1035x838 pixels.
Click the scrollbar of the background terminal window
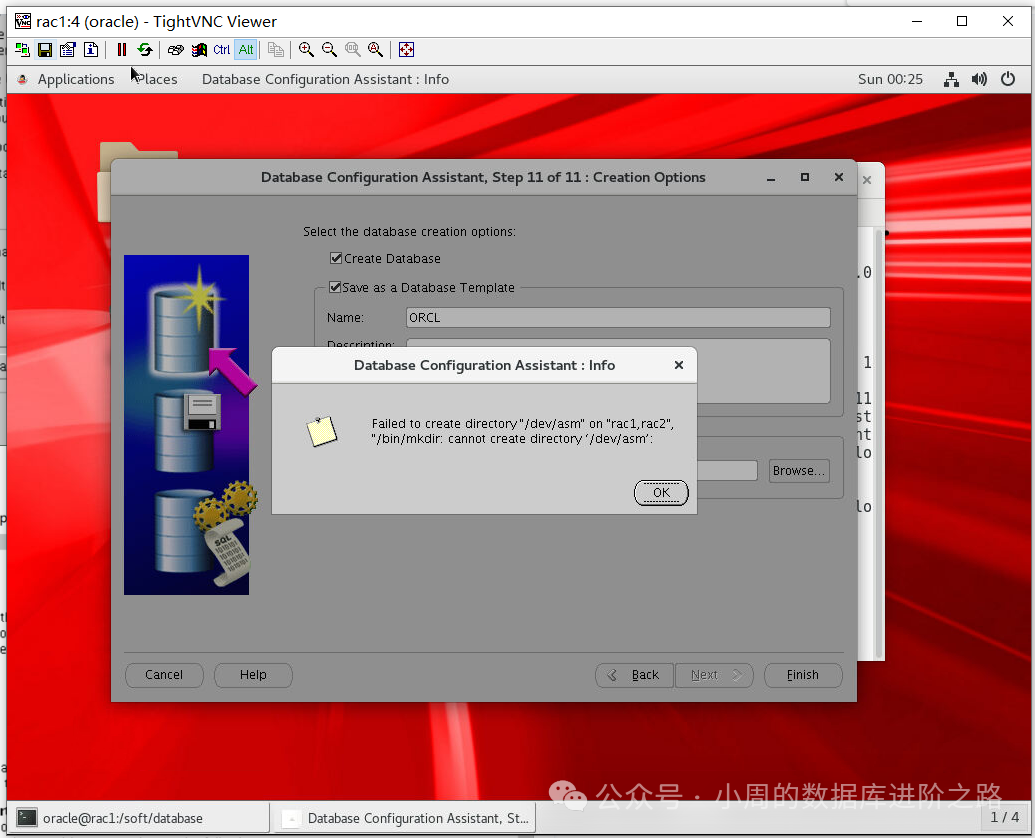point(879,443)
